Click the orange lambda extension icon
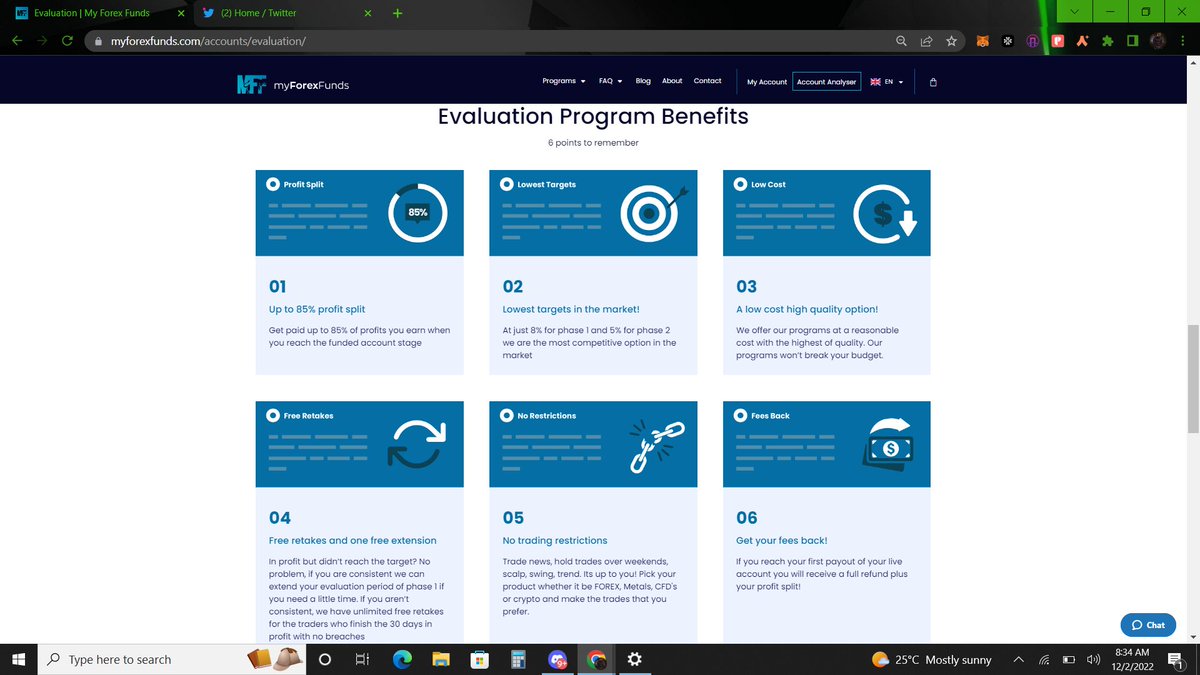The image size is (1200, 675). click(1082, 41)
